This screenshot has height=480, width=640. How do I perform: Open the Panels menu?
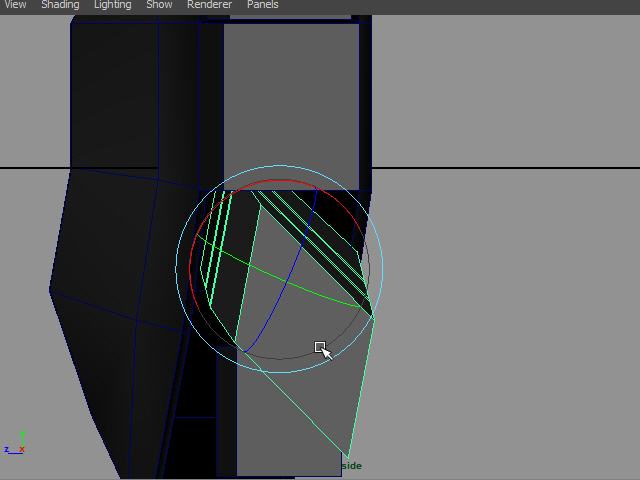[x=262, y=5]
